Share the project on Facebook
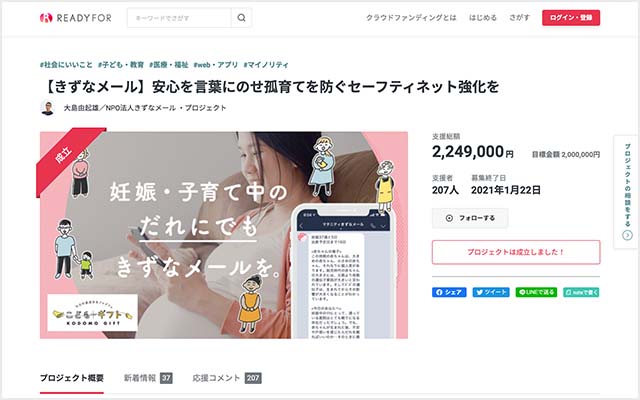The width and height of the screenshot is (640, 400). pyautogui.click(x=449, y=292)
